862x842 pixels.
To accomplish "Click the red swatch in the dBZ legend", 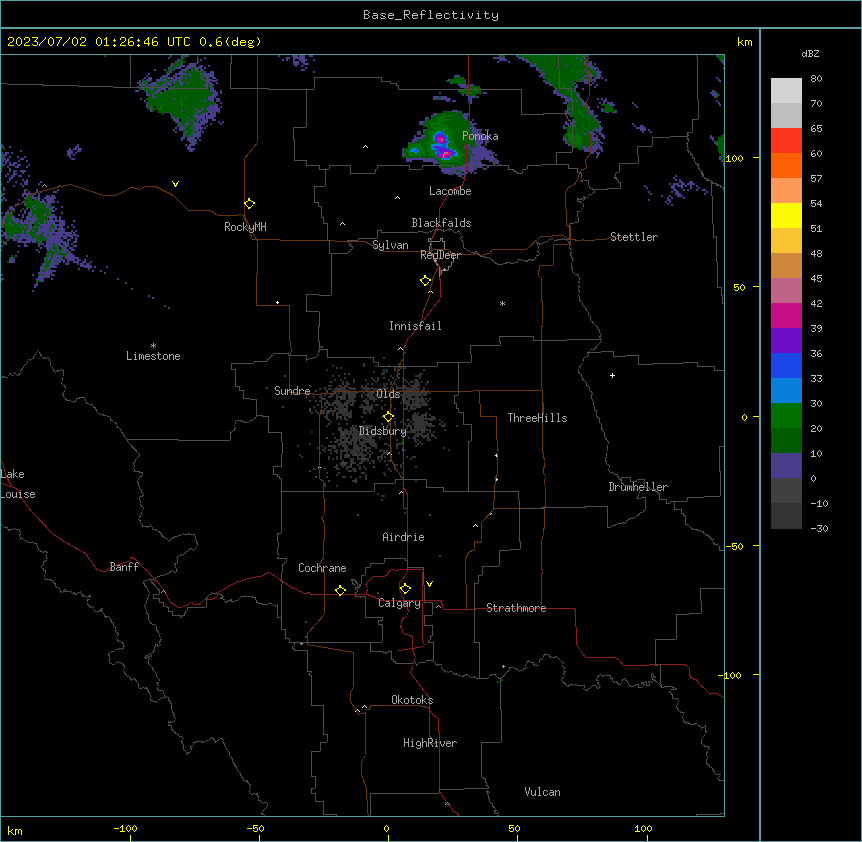I will pyautogui.click(x=786, y=141).
